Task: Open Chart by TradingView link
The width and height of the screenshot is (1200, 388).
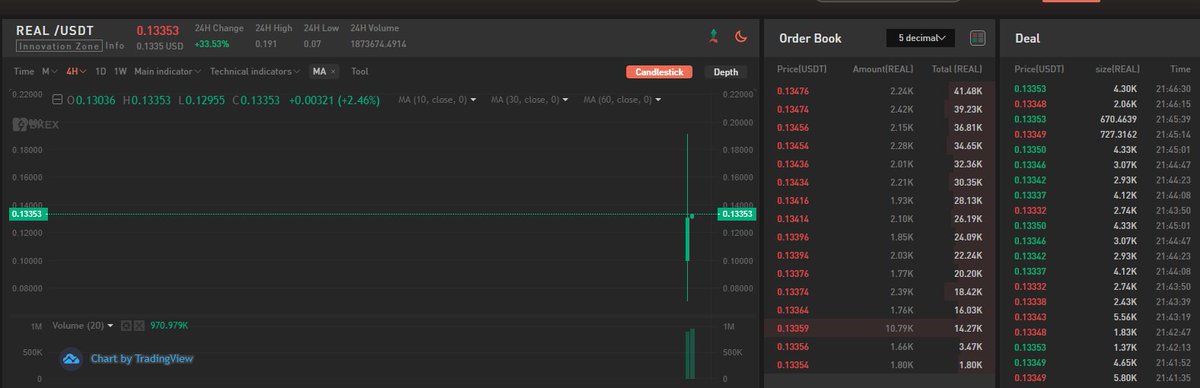Action: click(142, 358)
